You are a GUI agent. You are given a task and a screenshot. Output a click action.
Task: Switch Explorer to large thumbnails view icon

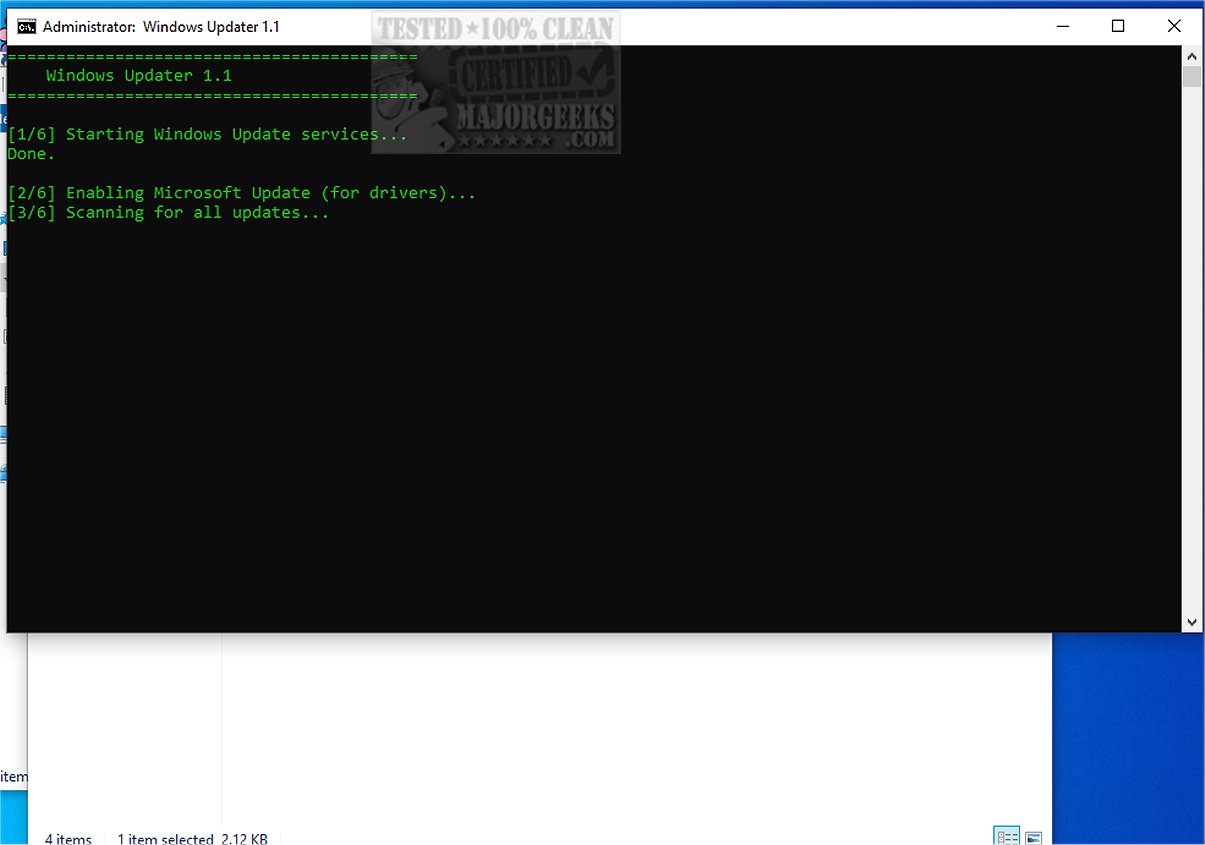click(x=1034, y=837)
